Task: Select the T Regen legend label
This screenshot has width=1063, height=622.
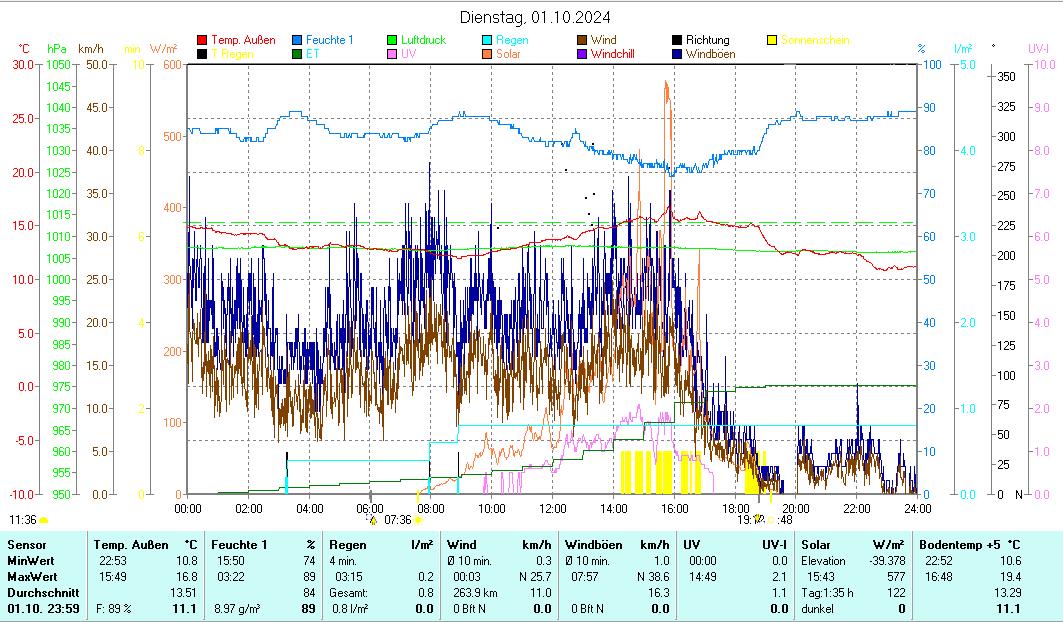Action: click(232, 54)
